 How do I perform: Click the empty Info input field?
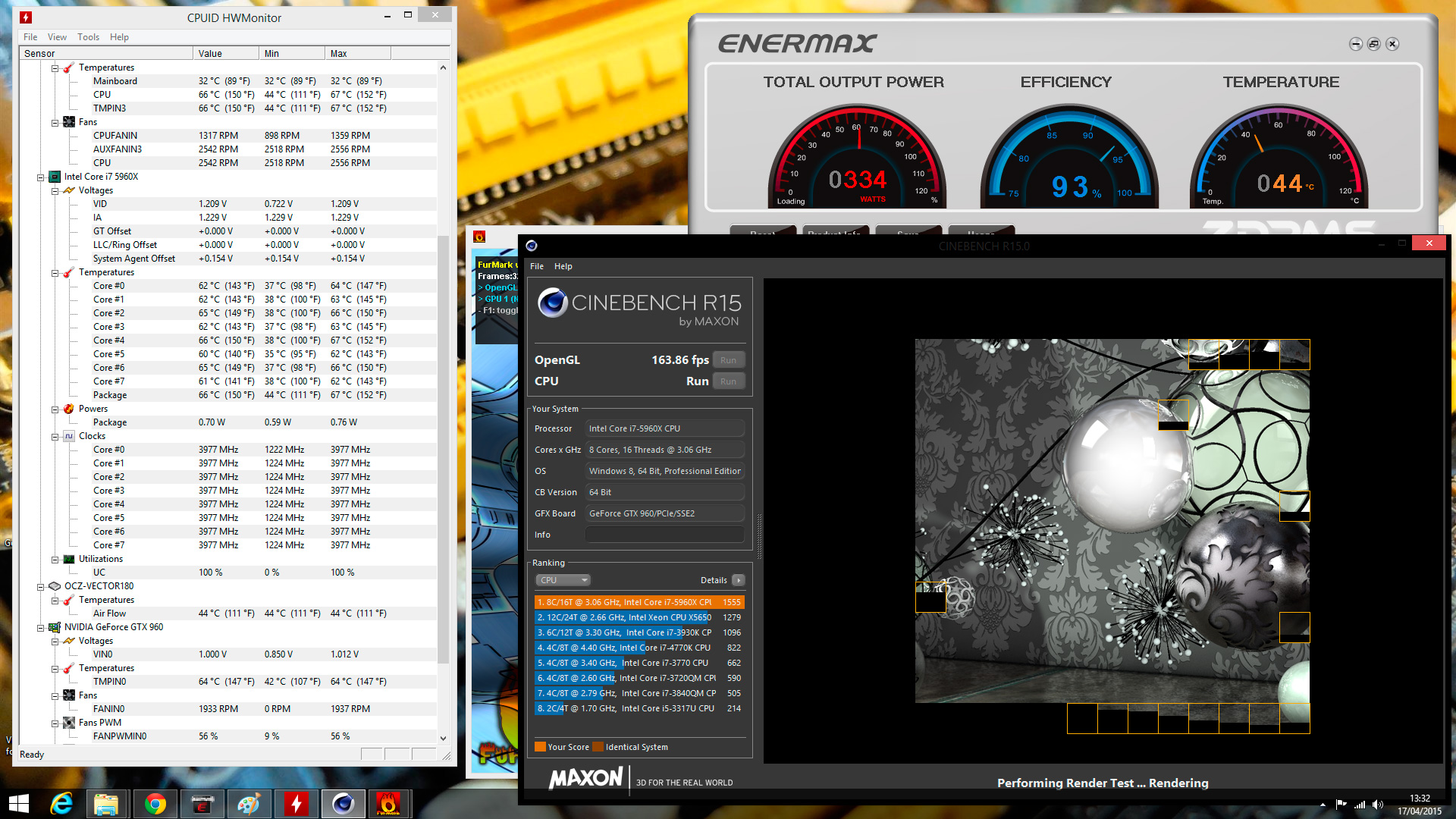point(664,535)
